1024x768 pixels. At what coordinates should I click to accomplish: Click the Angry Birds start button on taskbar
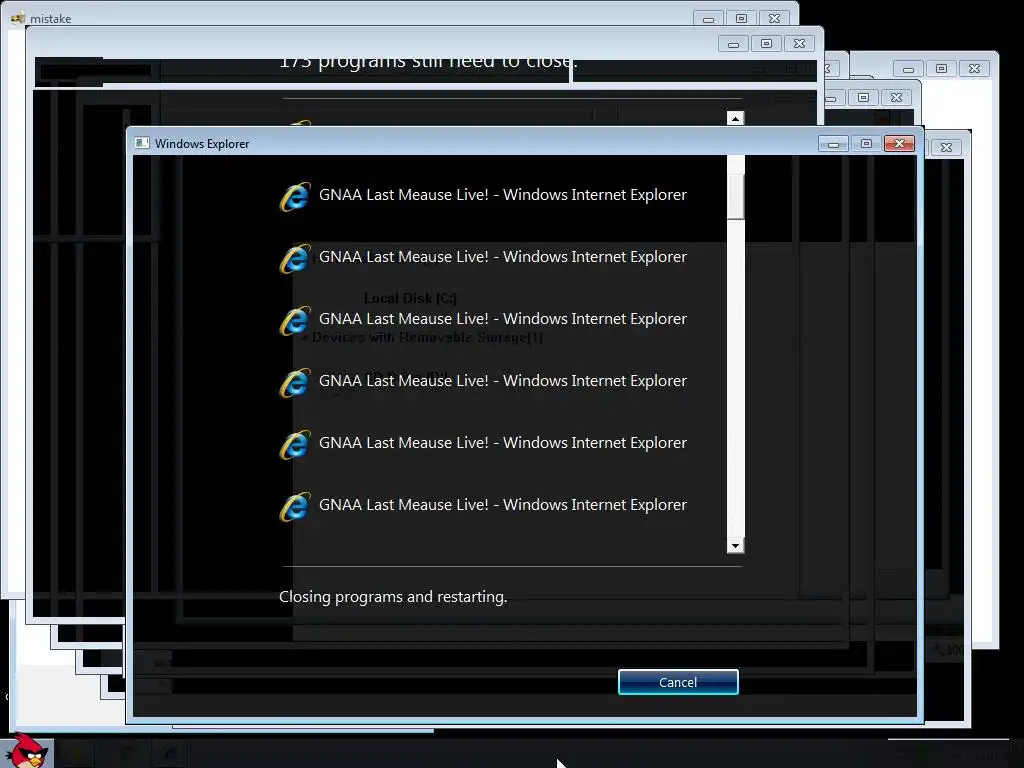pos(27,751)
